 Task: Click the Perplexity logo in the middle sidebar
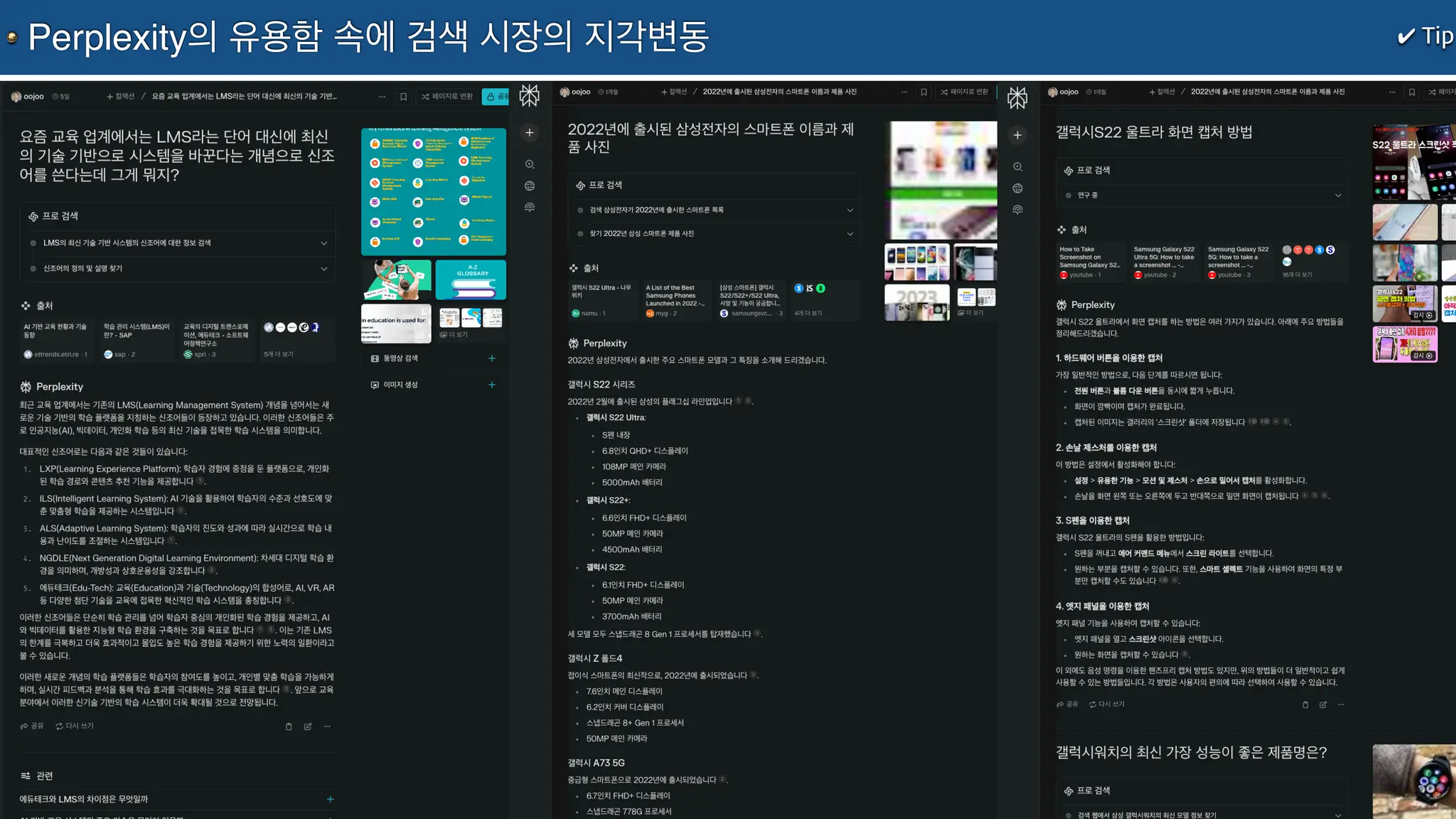1017,97
